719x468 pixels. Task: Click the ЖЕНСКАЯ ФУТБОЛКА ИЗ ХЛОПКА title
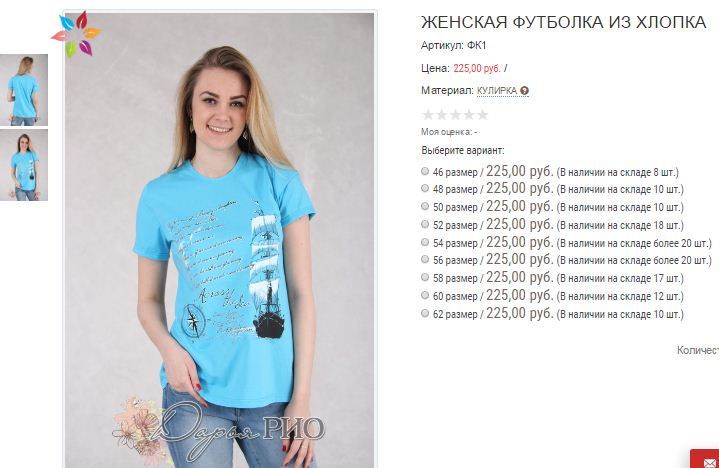564,22
